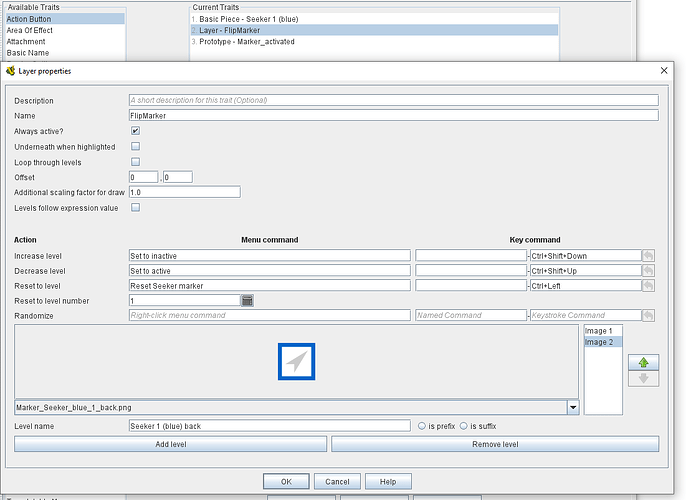Open the Marker_Seeker_blue_1_back.png image dropdown
This screenshot has height=500, width=686.
point(572,408)
